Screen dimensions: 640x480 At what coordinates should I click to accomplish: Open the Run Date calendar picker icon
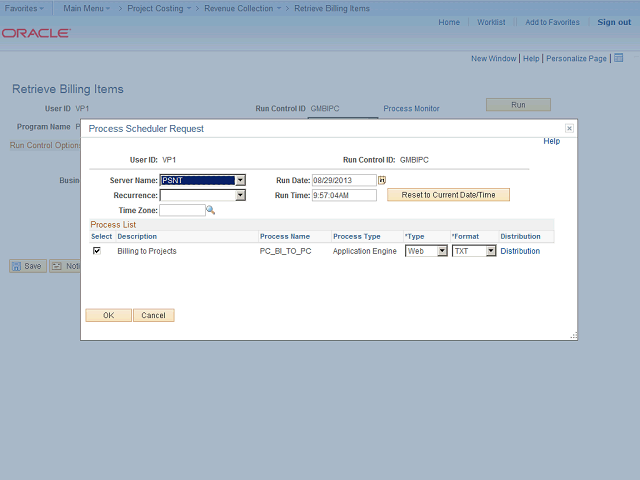[x=382, y=180]
